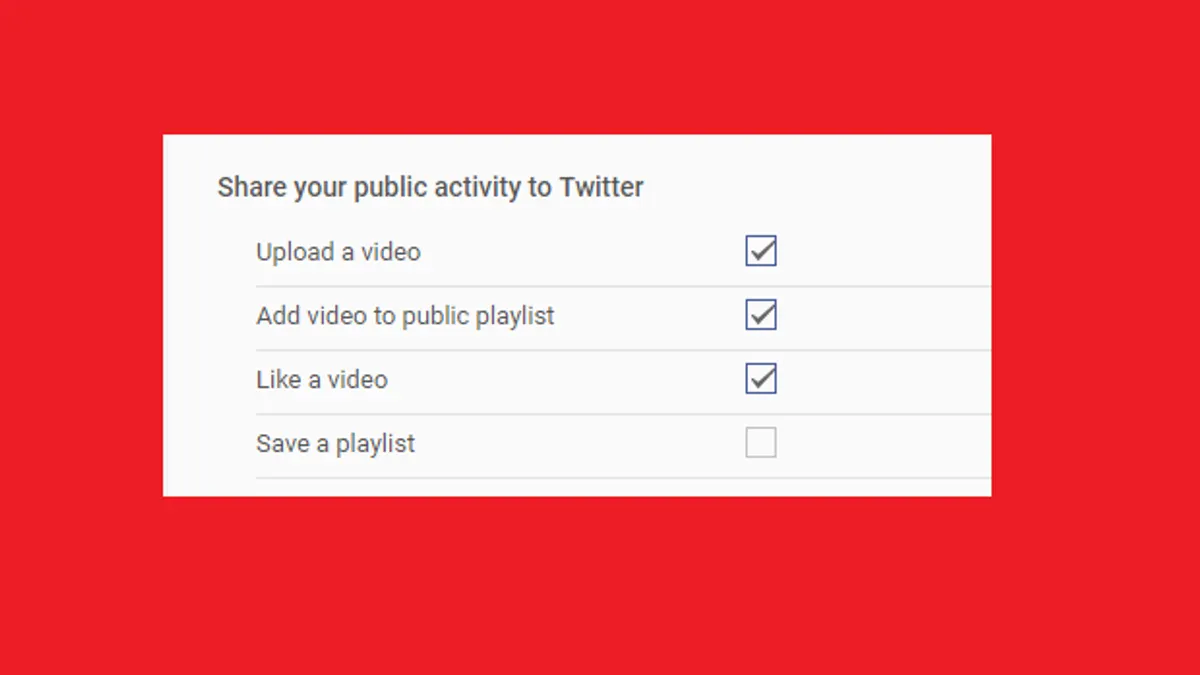Enable the Save a playlist checkbox
Image resolution: width=1200 pixels, height=675 pixels.
coord(761,443)
